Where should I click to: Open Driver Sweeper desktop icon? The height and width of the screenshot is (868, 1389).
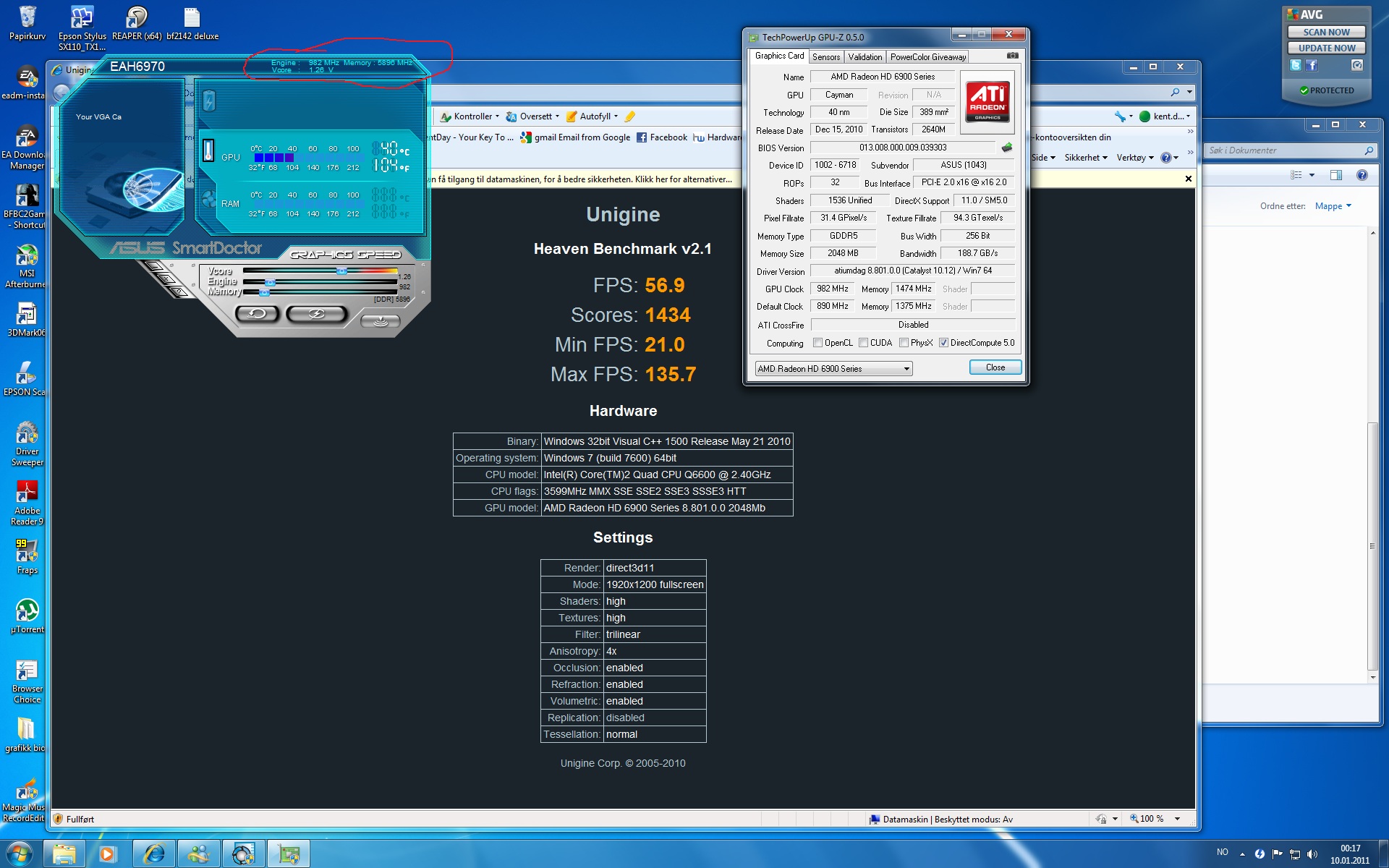[x=27, y=444]
